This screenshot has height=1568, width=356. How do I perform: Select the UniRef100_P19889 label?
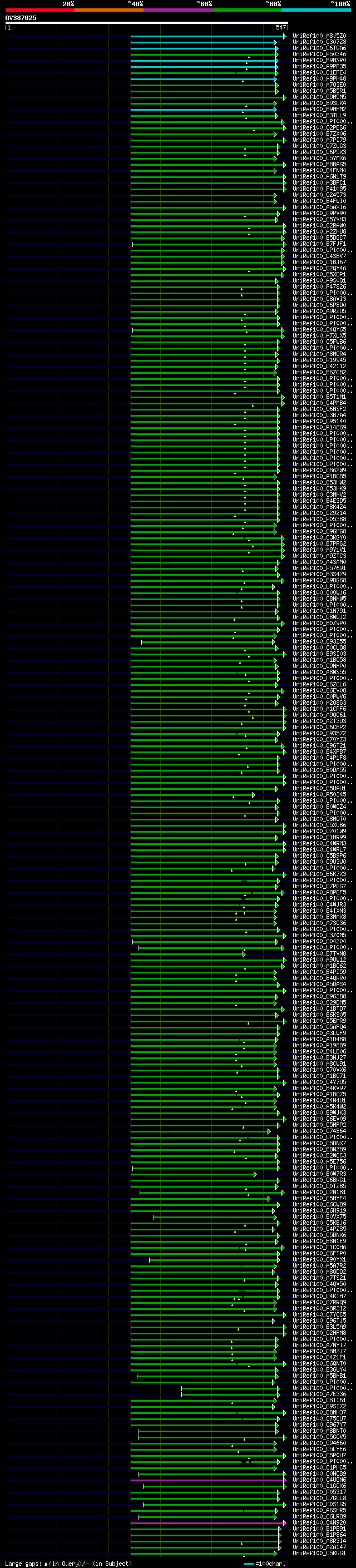(319, 1045)
